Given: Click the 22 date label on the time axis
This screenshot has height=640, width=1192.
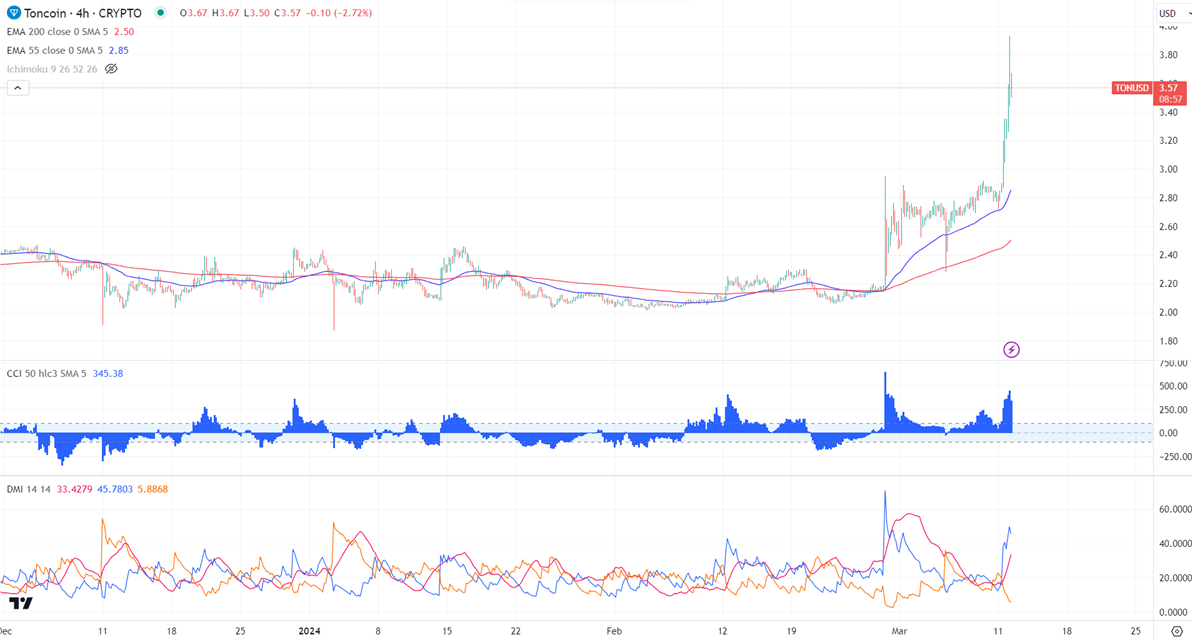Looking at the screenshot, I should point(515,631).
